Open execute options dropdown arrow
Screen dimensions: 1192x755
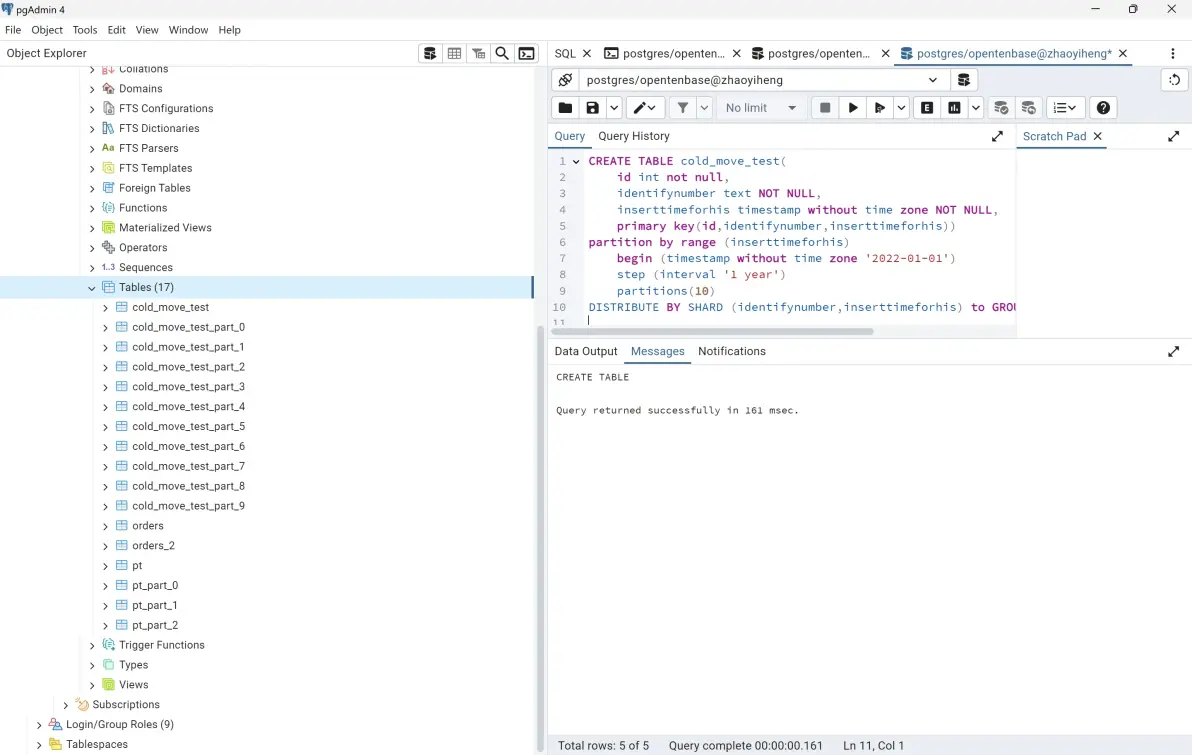(x=901, y=108)
